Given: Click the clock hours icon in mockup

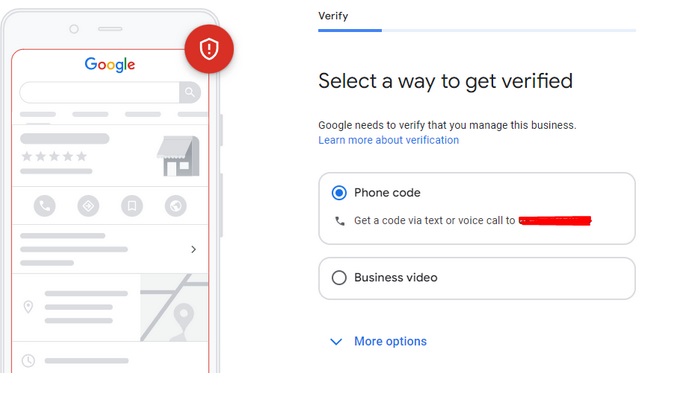Looking at the screenshot, I should [28, 361].
